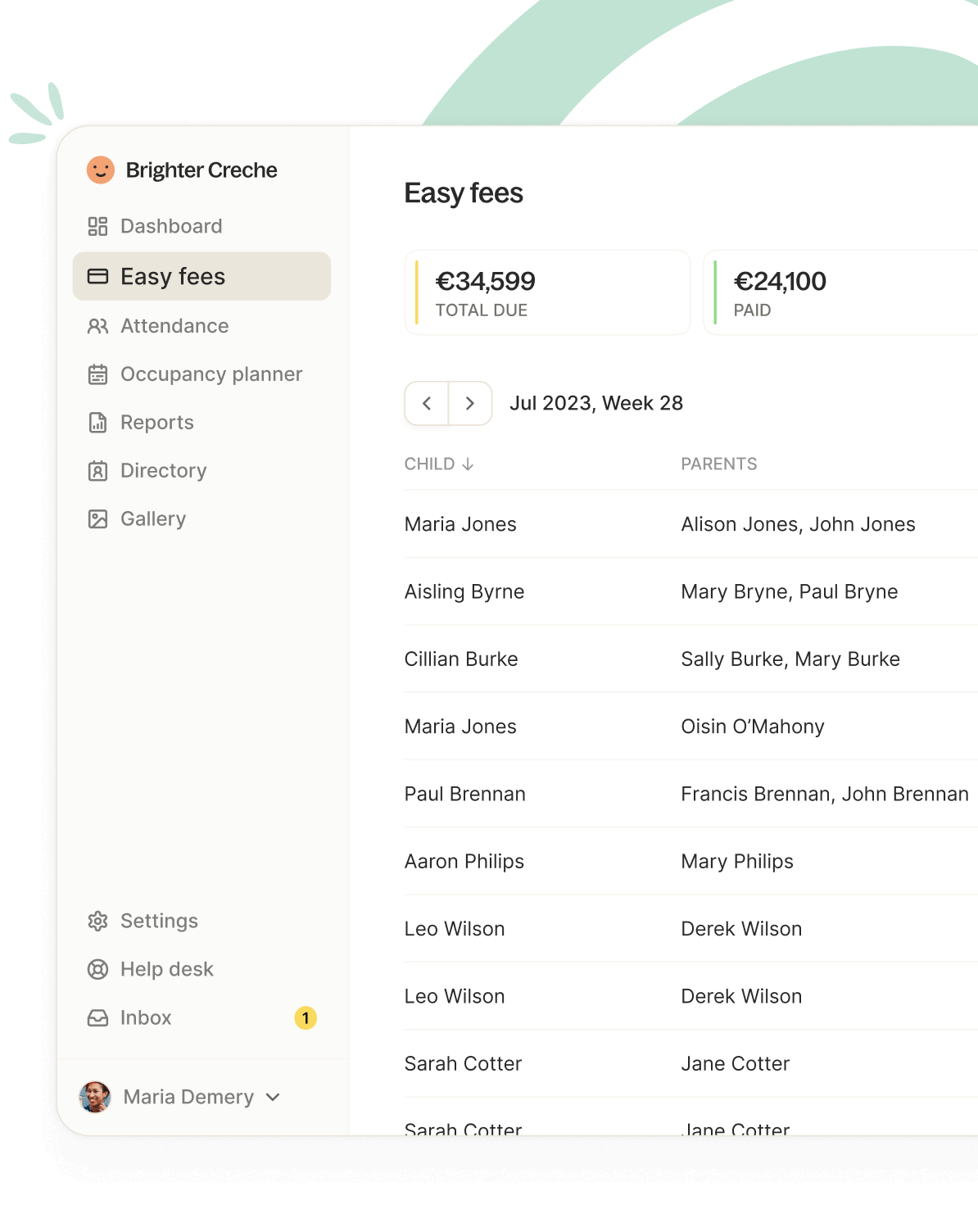Go to the next week
This screenshot has height=1232, width=978.
click(x=470, y=403)
